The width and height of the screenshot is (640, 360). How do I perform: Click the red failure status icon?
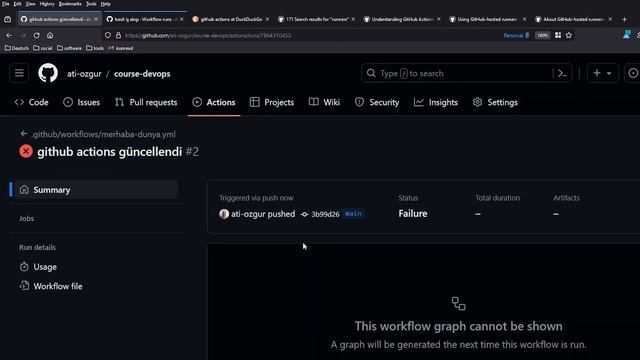[x=26, y=151]
